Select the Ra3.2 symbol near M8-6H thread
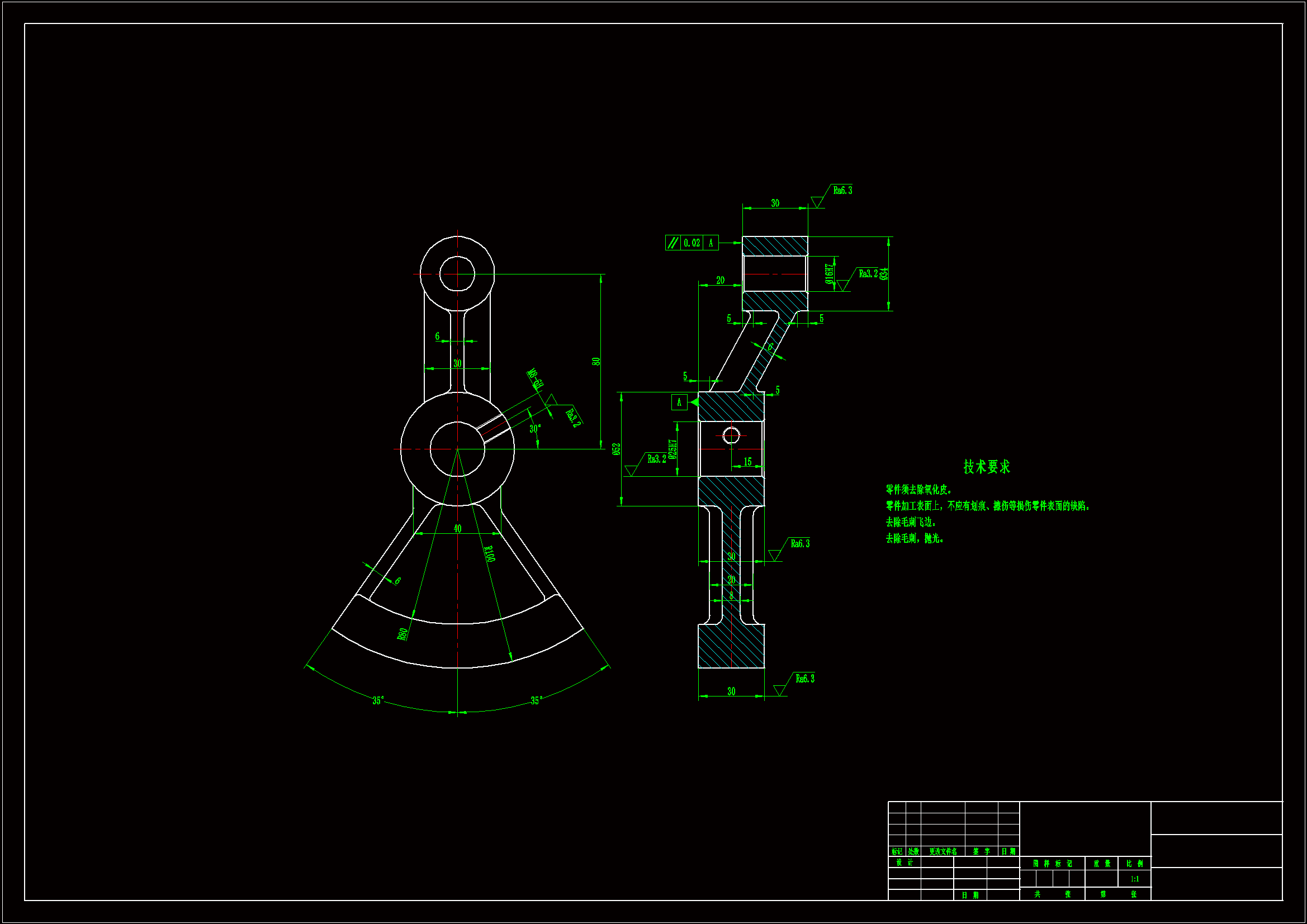 click(572, 417)
